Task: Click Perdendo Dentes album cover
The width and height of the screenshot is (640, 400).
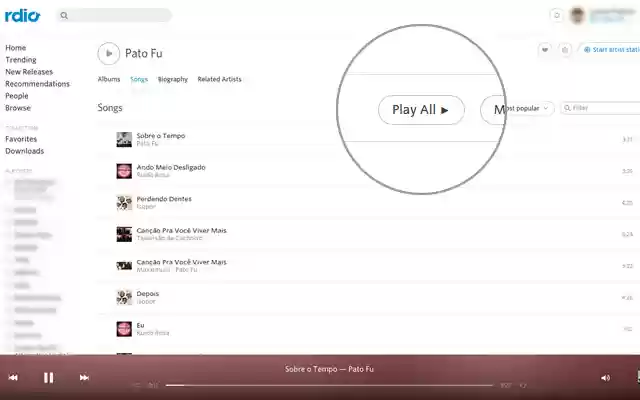Action: pyautogui.click(x=124, y=203)
